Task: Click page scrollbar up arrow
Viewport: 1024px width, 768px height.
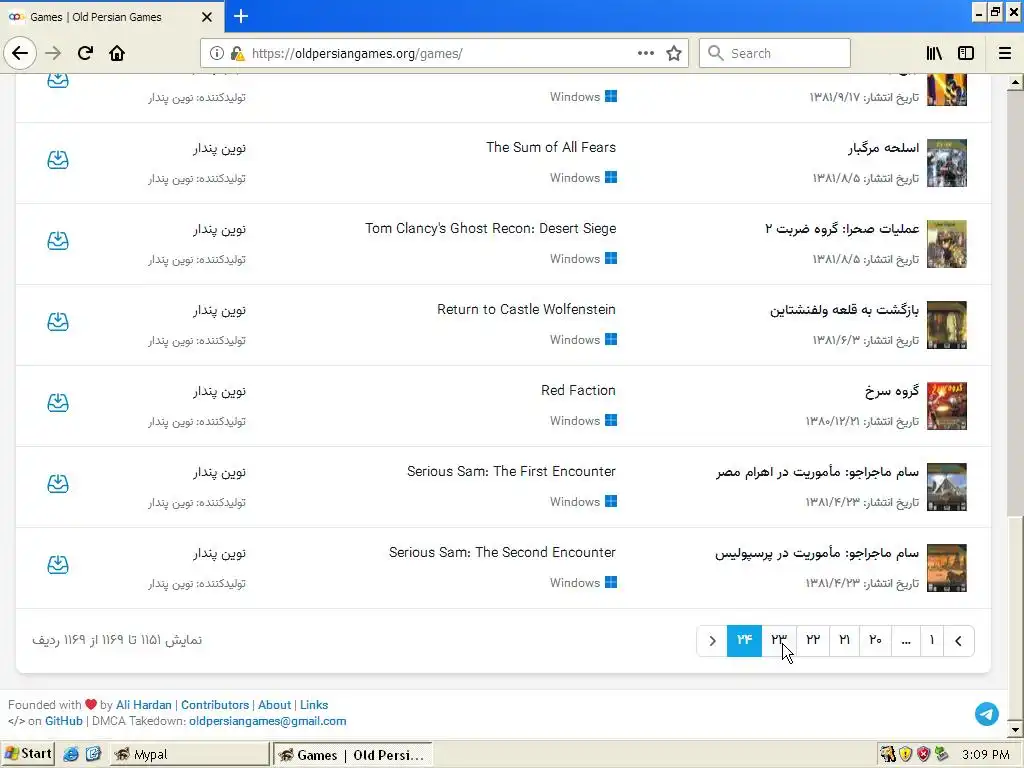Action: point(1014,82)
